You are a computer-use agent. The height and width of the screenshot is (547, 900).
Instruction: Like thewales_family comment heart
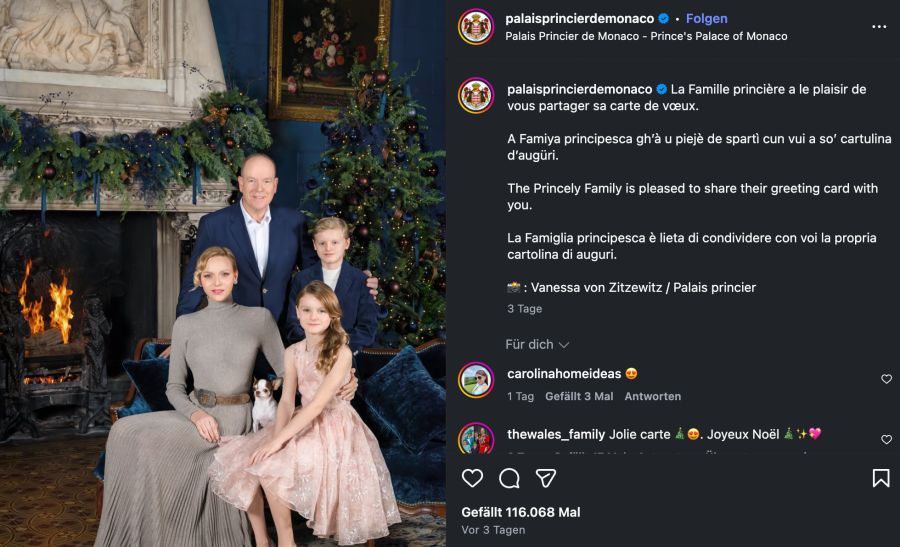[x=886, y=439]
